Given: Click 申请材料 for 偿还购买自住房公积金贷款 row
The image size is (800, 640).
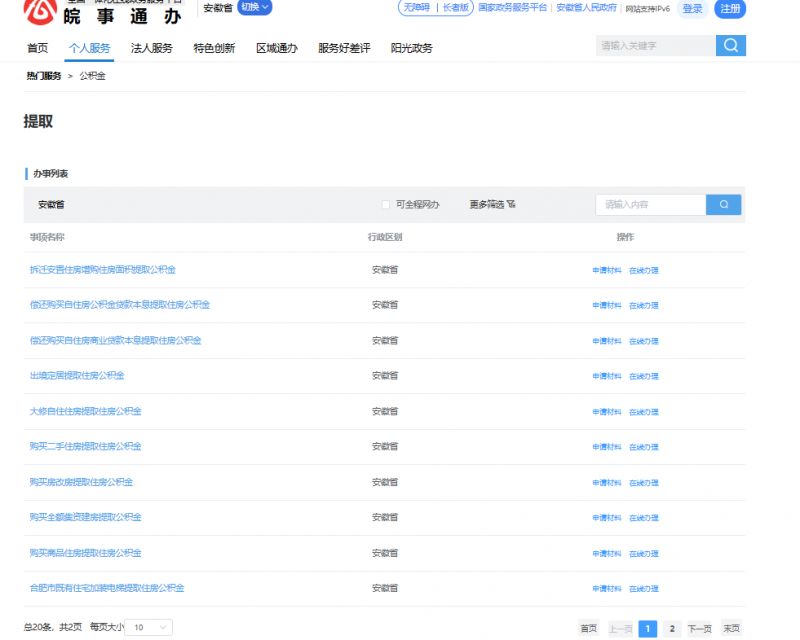Looking at the screenshot, I should click(607, 305).
